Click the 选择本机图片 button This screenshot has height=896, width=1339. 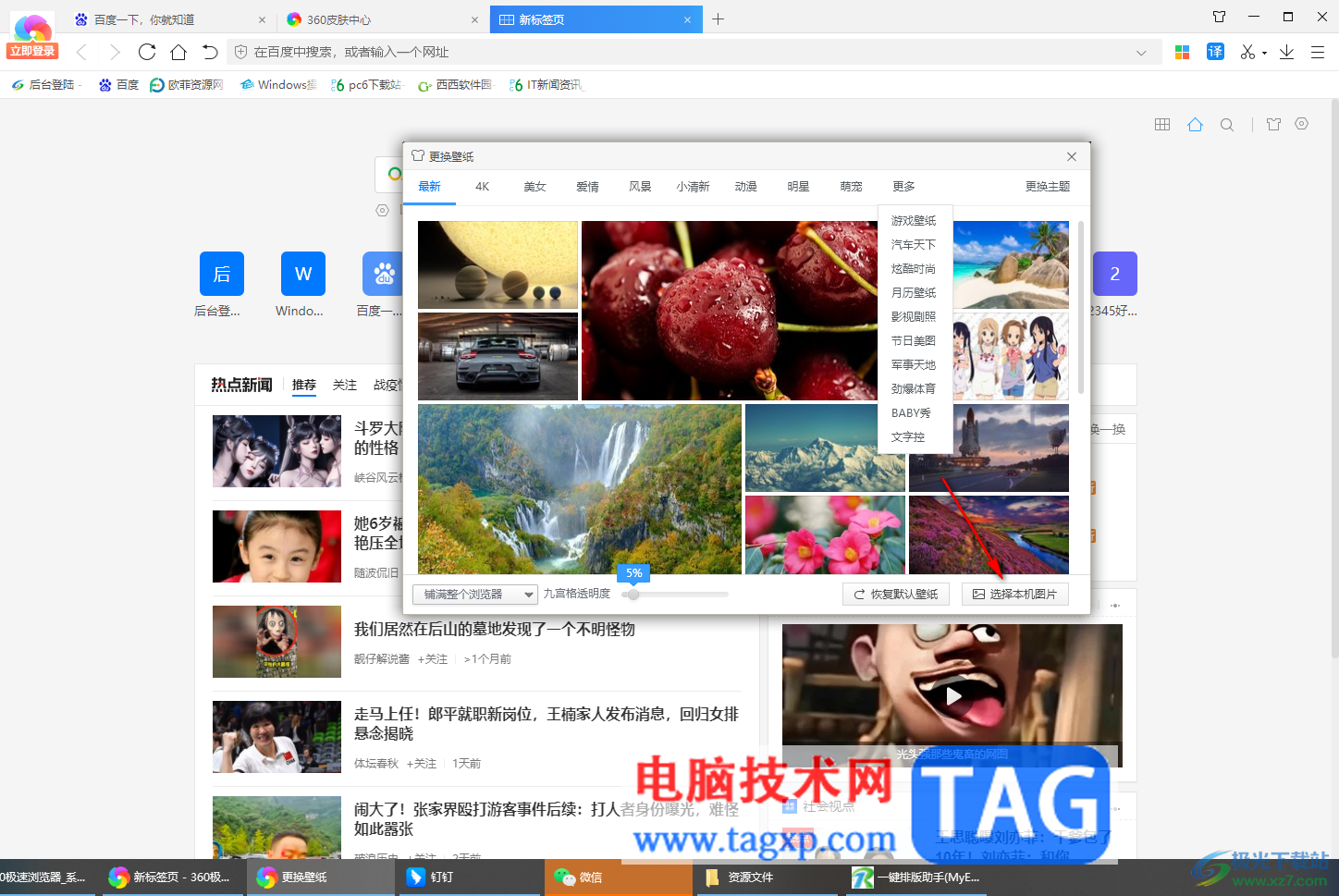[x=1014, y=594]
